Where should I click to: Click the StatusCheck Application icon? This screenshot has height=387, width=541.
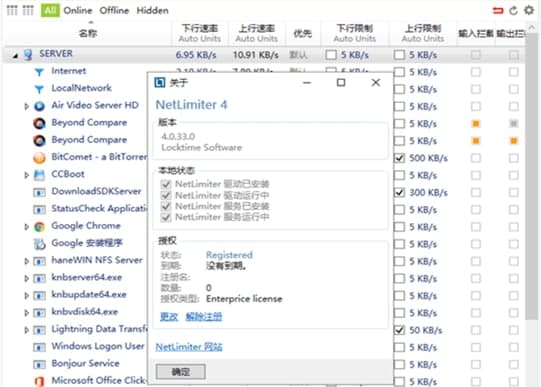(39, 209)
